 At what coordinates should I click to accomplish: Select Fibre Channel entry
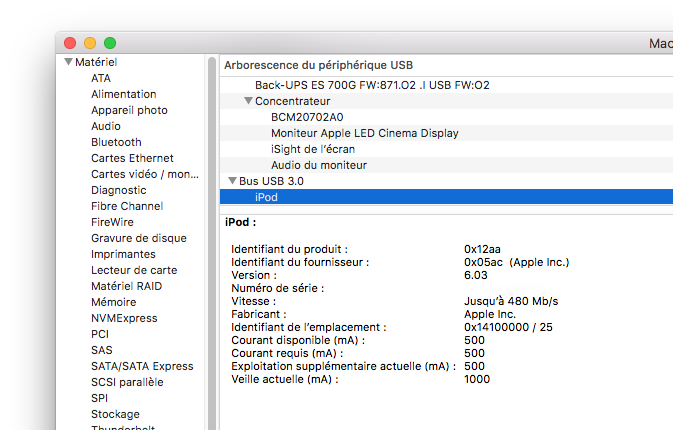127,206
